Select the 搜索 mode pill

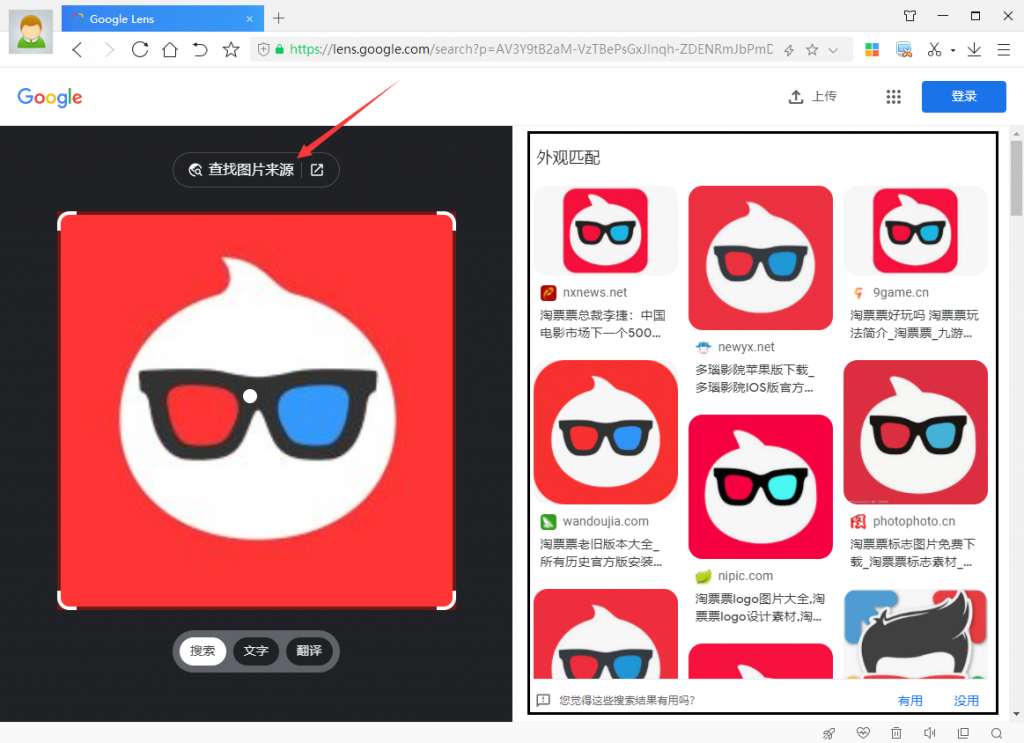click(x=202, y=651)
